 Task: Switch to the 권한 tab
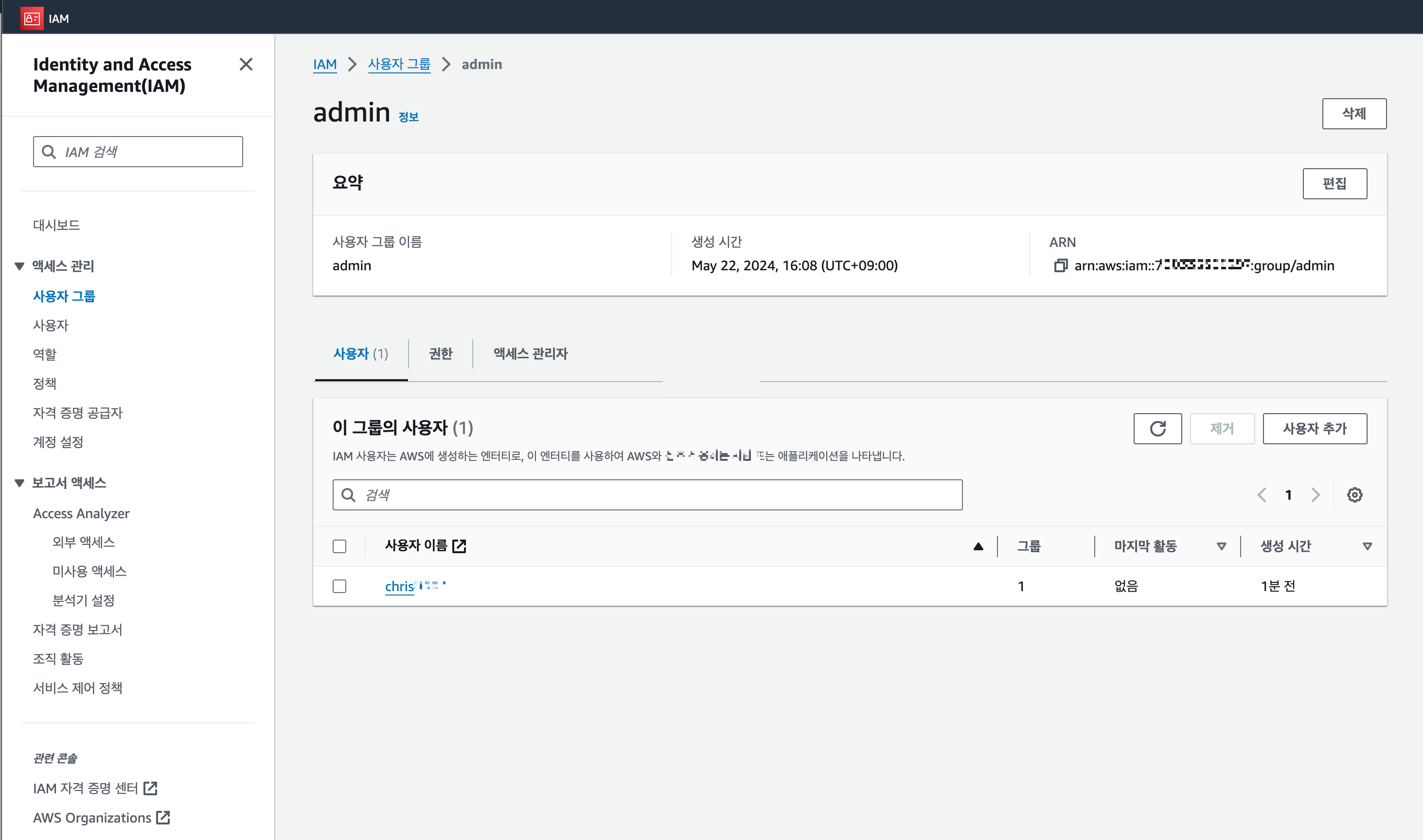(440, 354)
